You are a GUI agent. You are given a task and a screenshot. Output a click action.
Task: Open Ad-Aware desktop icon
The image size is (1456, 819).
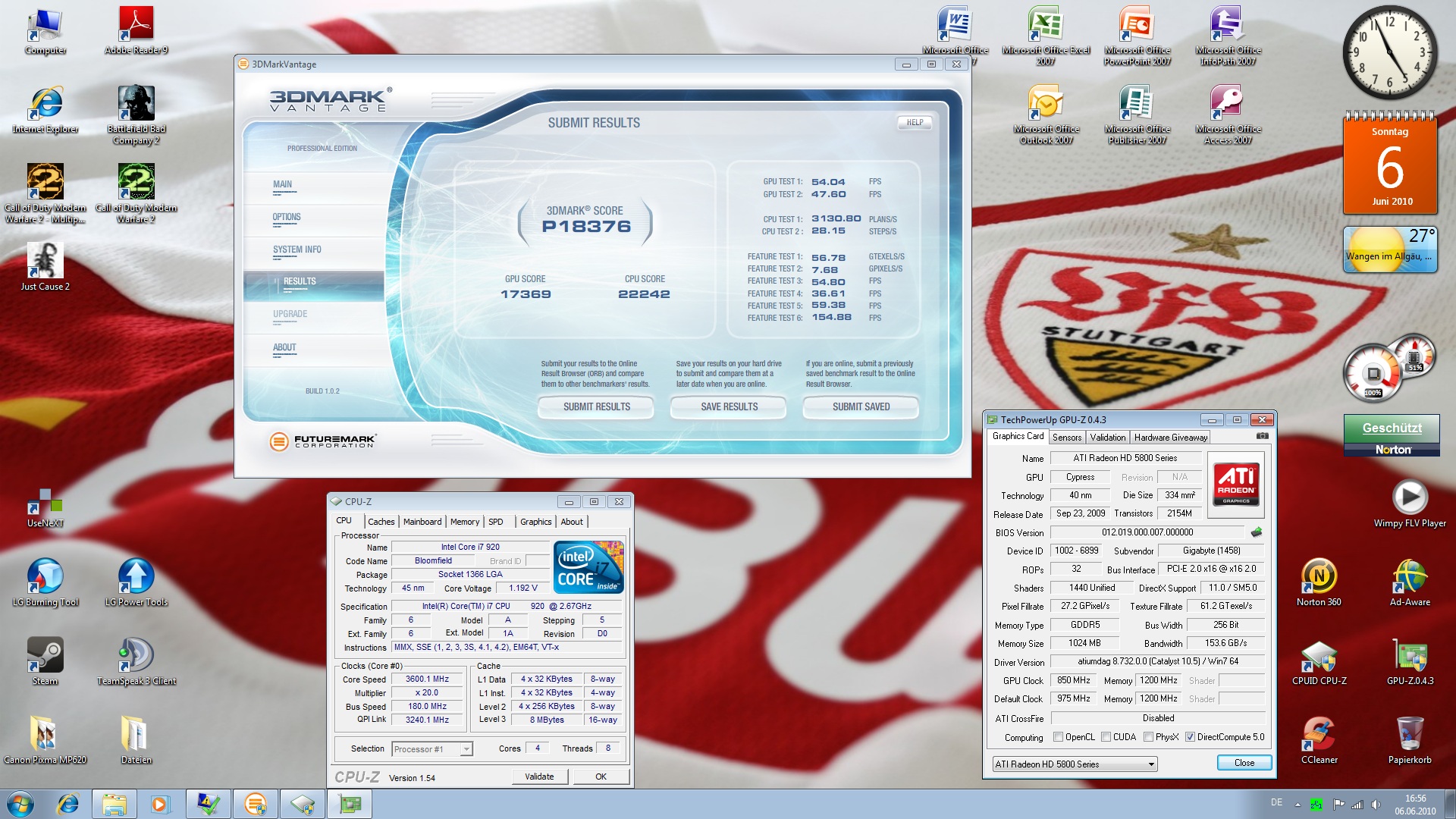point(1410,583)
